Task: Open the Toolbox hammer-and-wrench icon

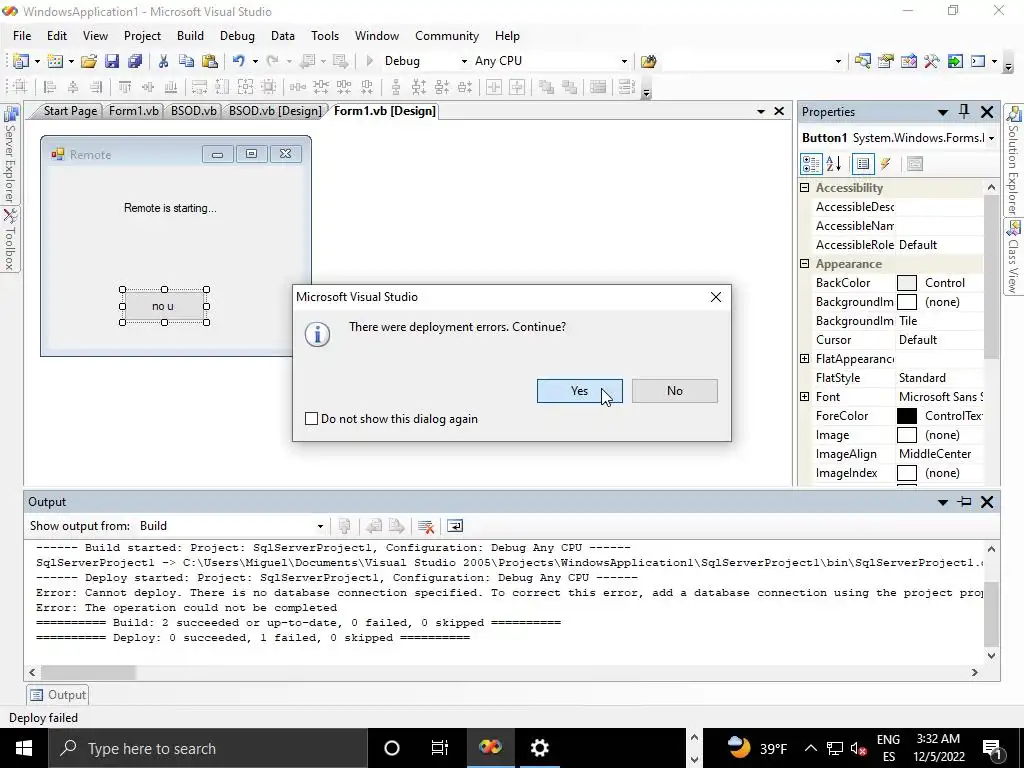Action: coord(931,61)
